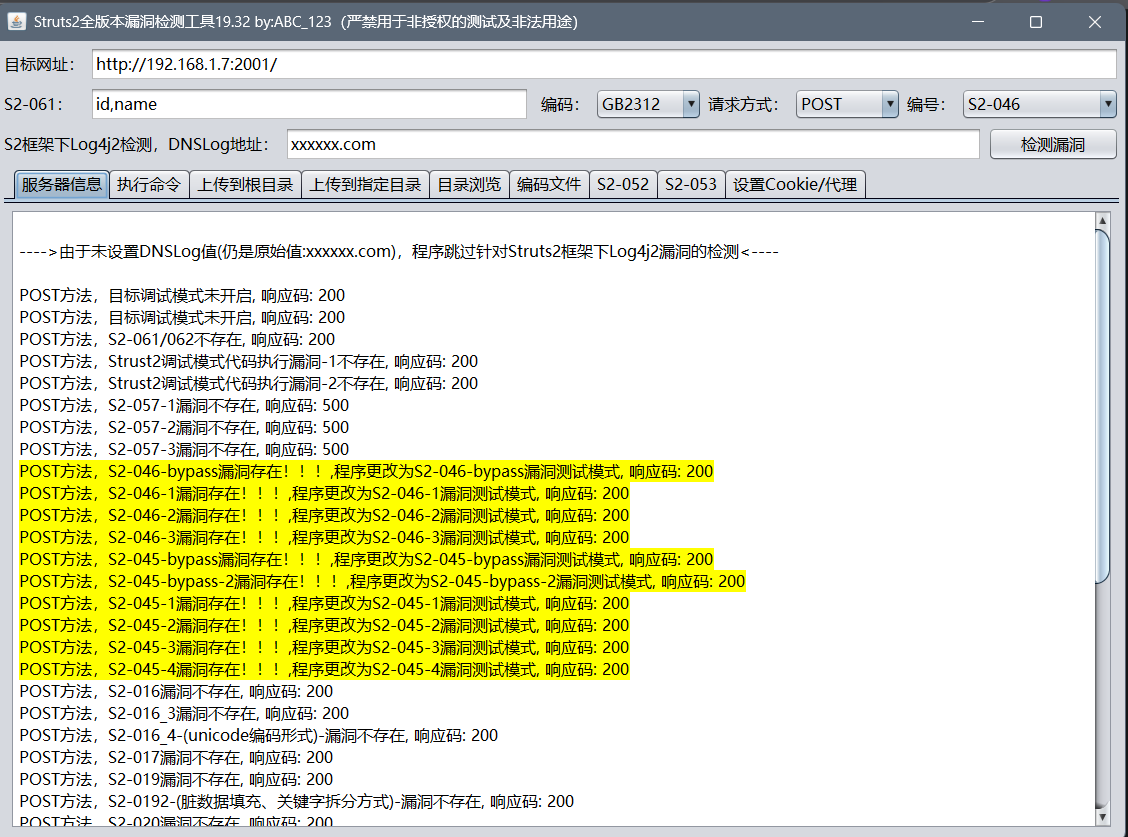Click the DNSLog地址 input field
Screen dimensions: 1128x837
point(632,144)
